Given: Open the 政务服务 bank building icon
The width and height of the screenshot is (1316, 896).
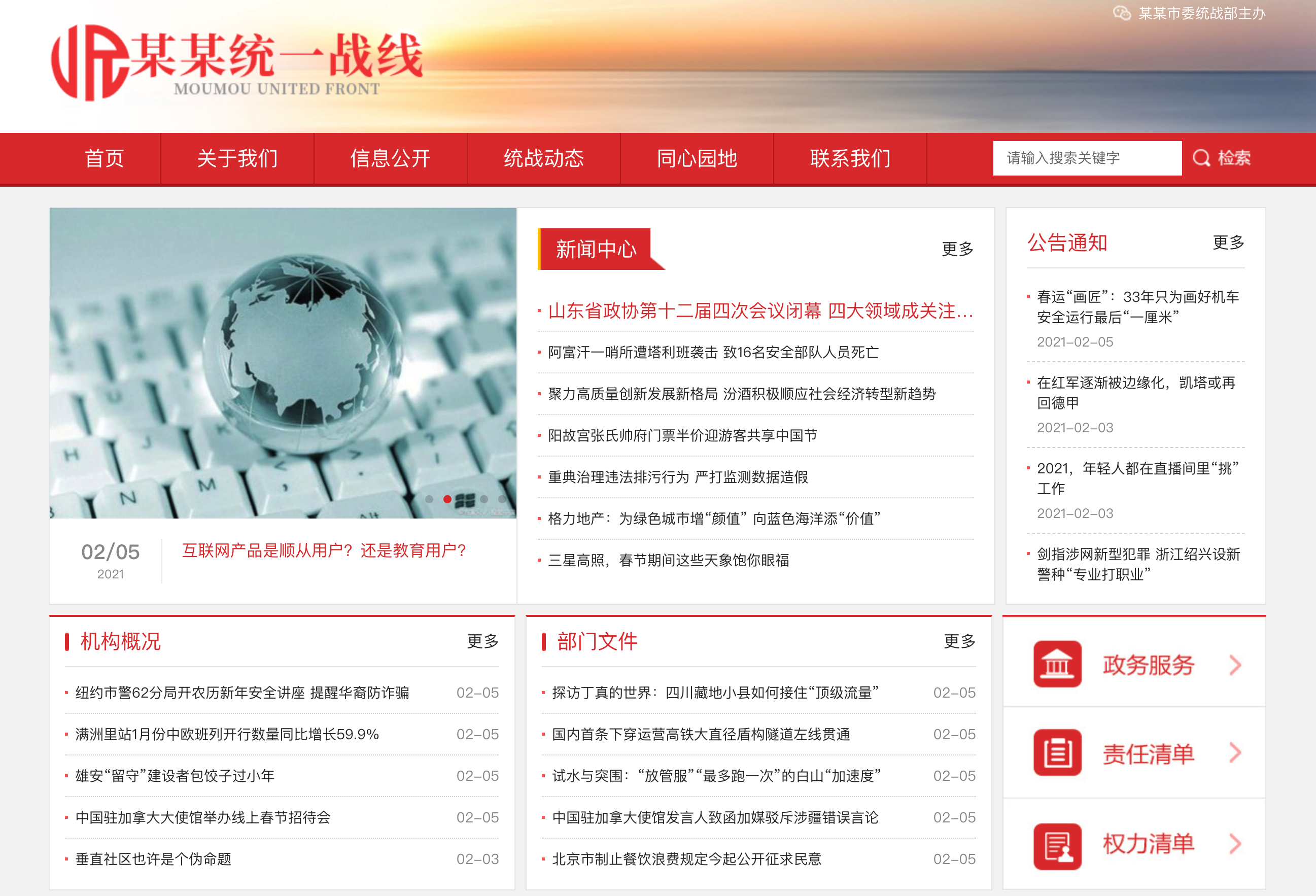Looking at the screenshot, I should [x=1057, y=664].
